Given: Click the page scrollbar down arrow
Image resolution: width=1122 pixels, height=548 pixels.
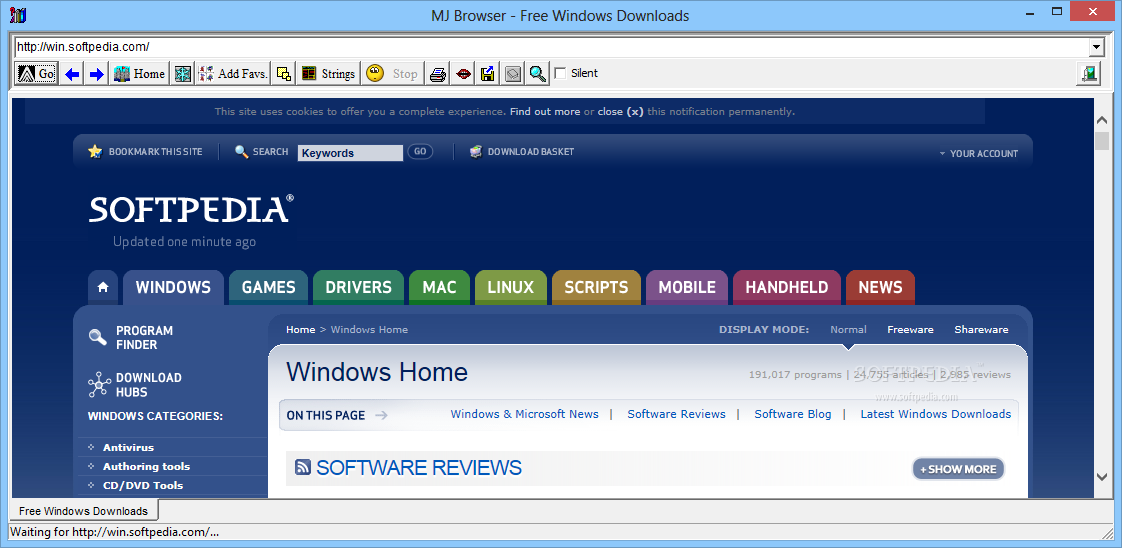Looking at the screenshot, I should (x=1102, y=476).
